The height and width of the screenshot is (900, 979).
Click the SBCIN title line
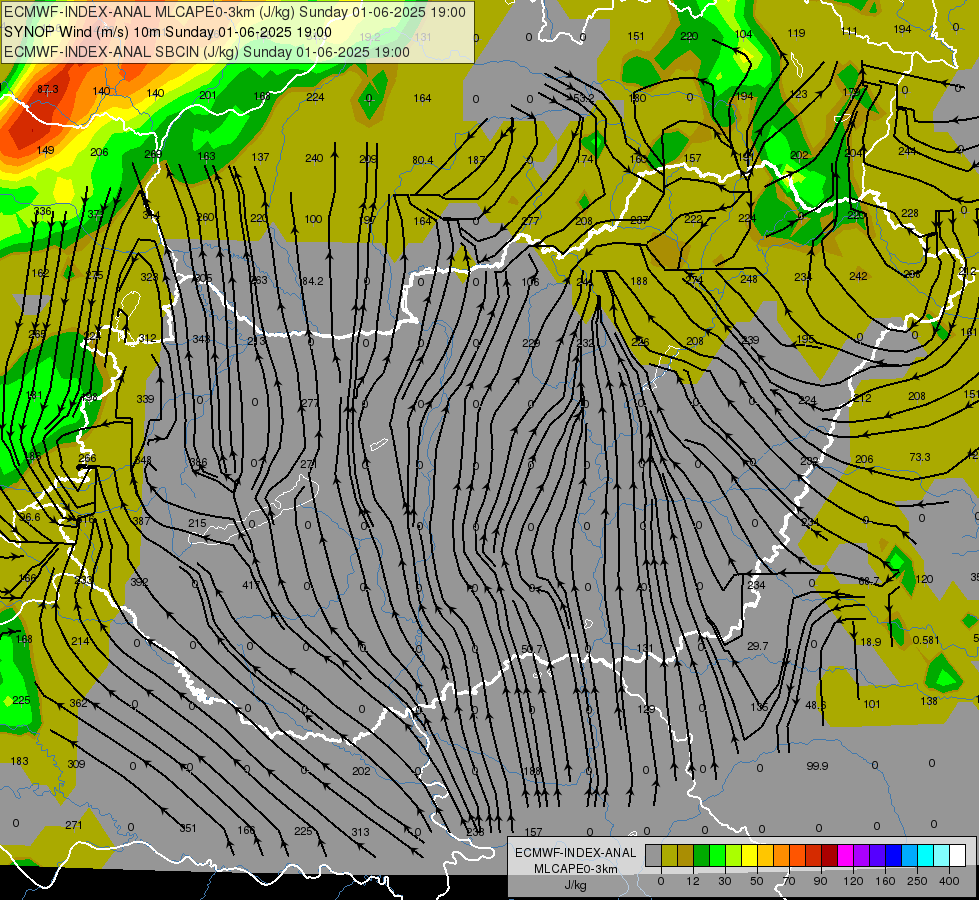[x=207, y=52]
